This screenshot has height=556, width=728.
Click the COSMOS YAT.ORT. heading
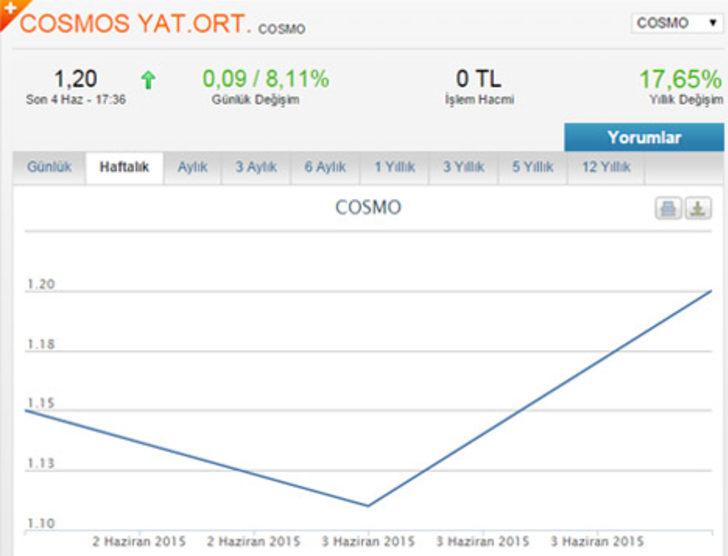(135, 24)
